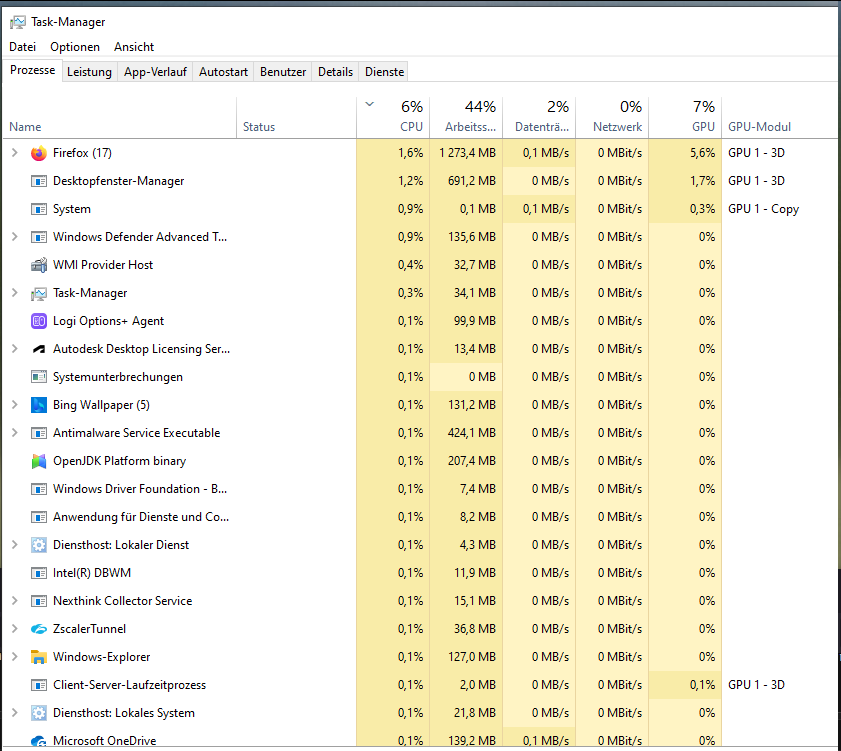Click Desktopfenster-Manager memory 691,2 MB
The image size is (841, 751).
coord(472,181)
